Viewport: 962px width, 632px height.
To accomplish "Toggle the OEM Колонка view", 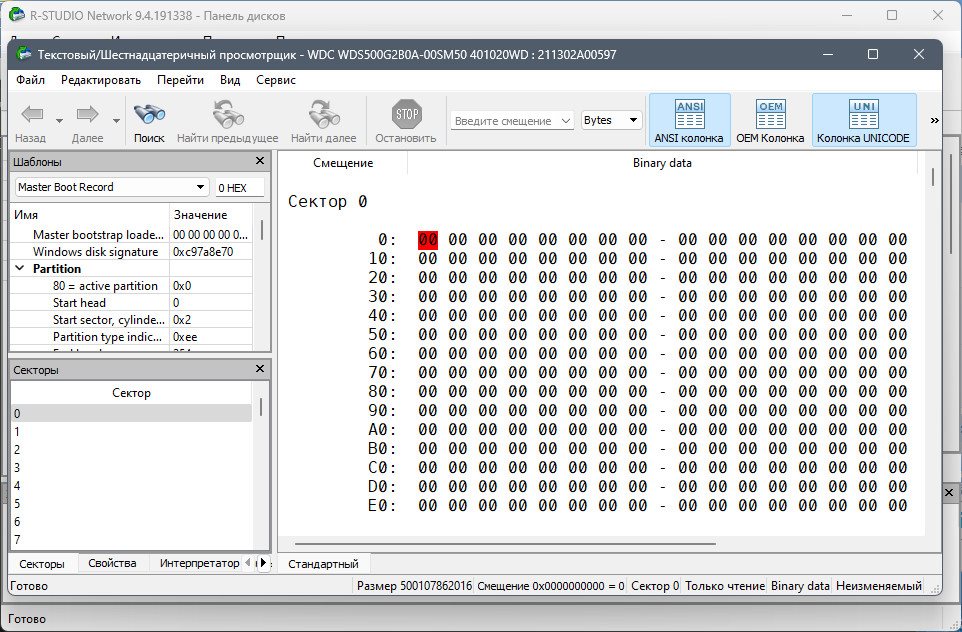I will (x=770, y=120).
